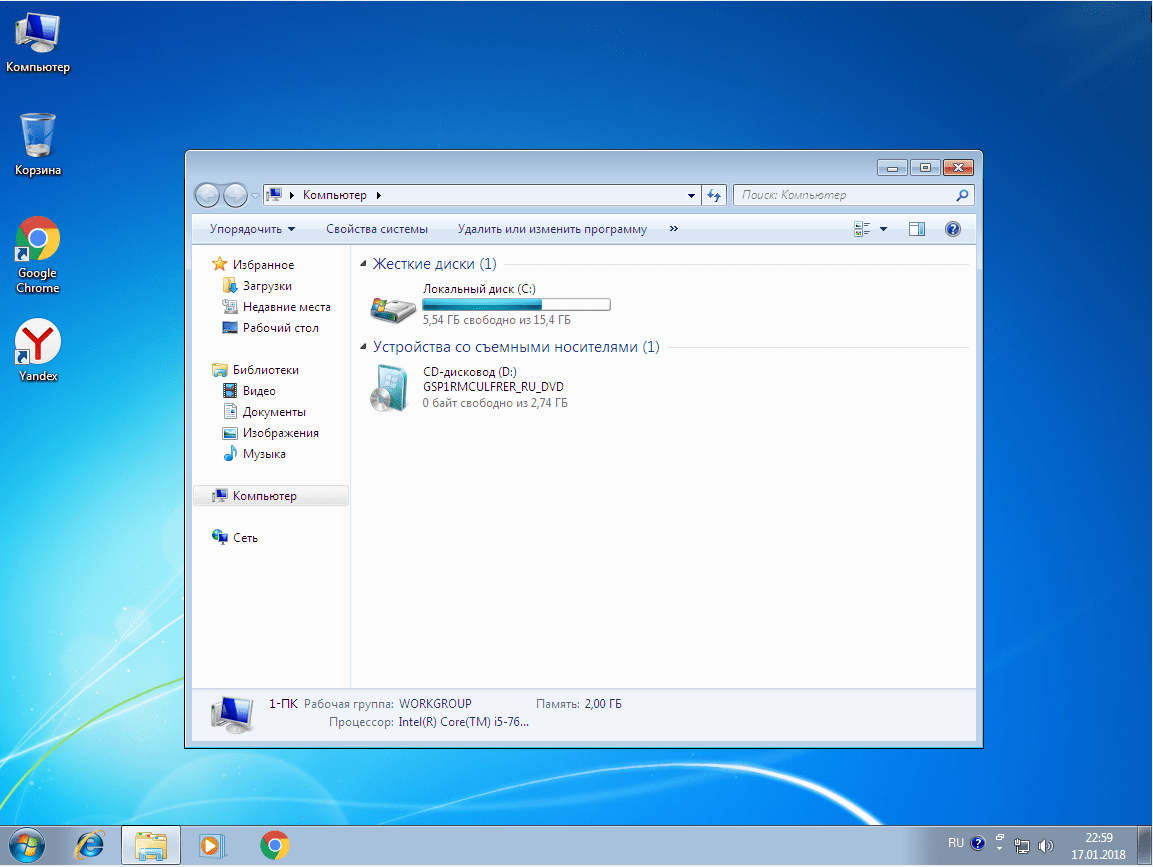The width and height of the screenshot is (1153, 867).
Task: Open the Computer desktop icon
Action: click(38, 43)
